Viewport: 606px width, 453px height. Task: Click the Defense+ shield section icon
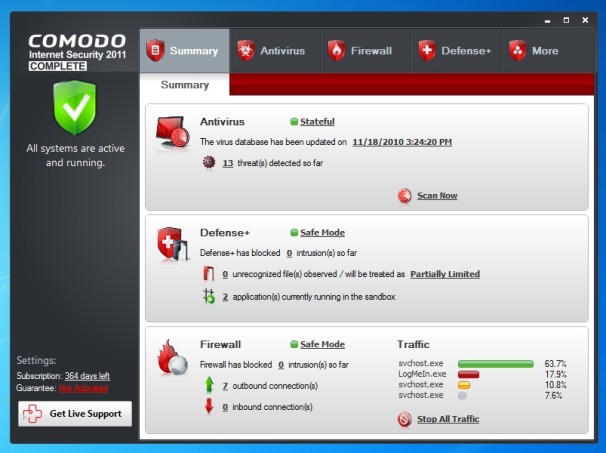[x=170, y=244]
